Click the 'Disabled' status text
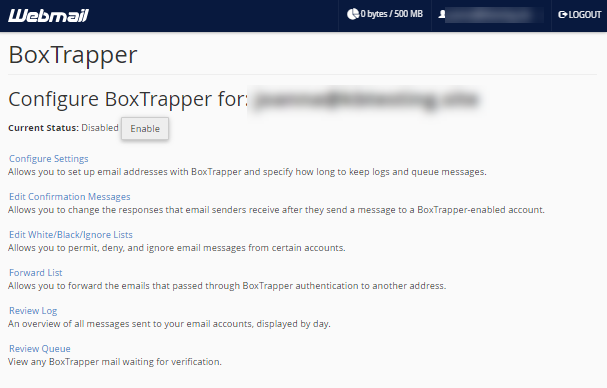 [x=100, y=128]
